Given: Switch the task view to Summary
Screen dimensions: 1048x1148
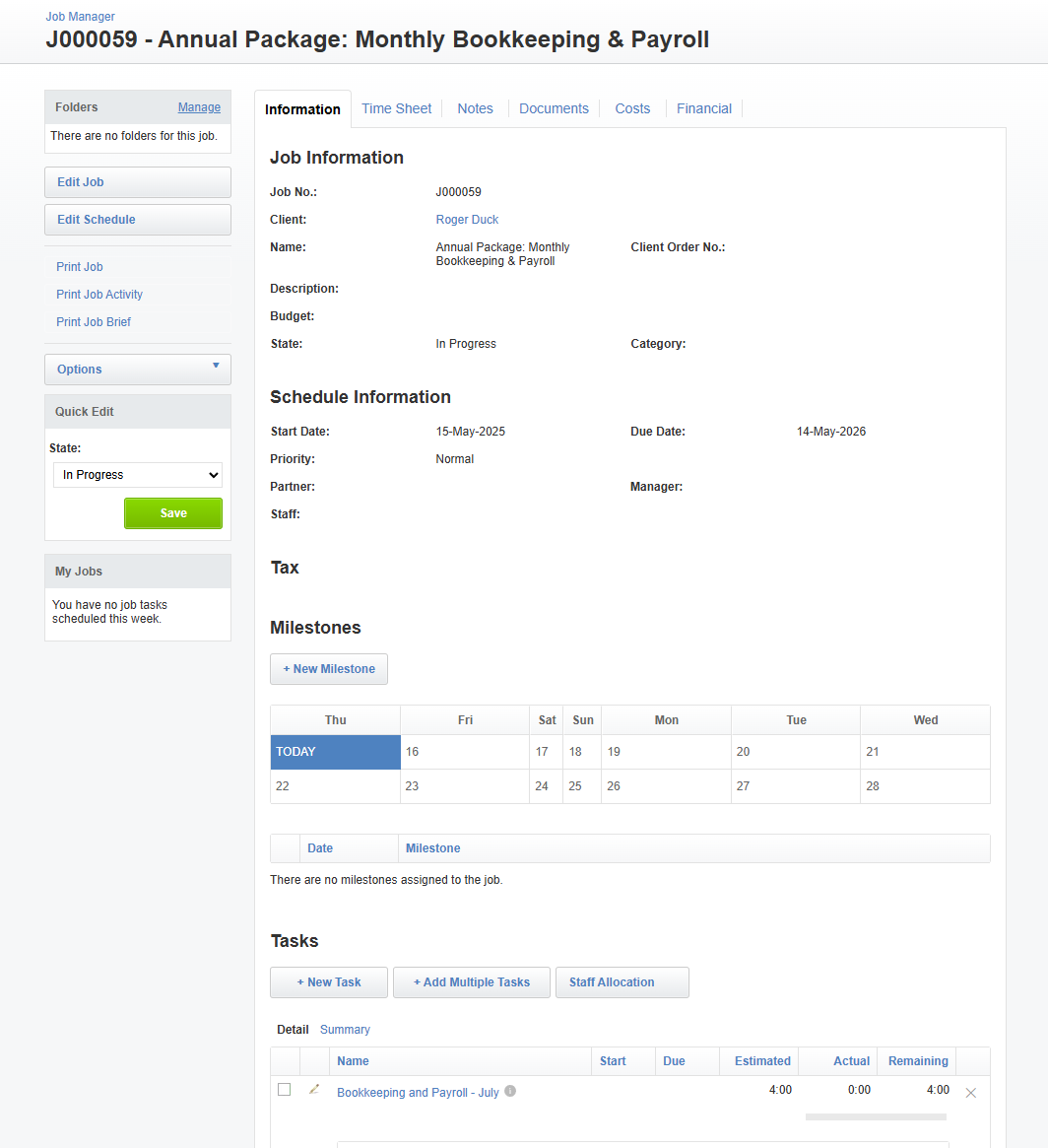Looking at the screenshot, I should (345, 1030).
